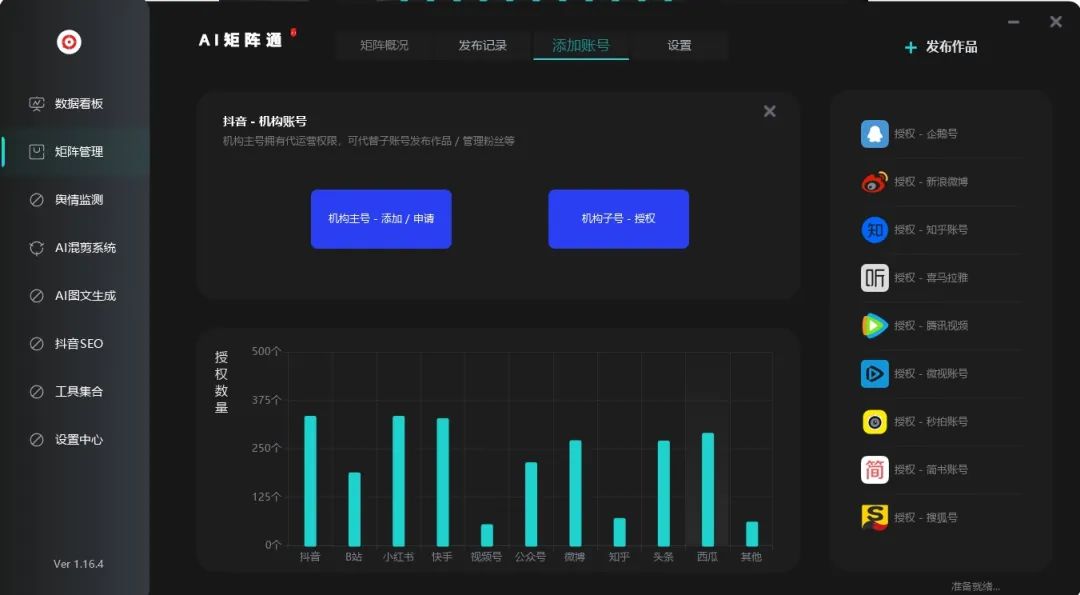Click 授权 - 新浪微博 link
Viewport: 1080px width, 595px height.
click(x=931, y=182)
